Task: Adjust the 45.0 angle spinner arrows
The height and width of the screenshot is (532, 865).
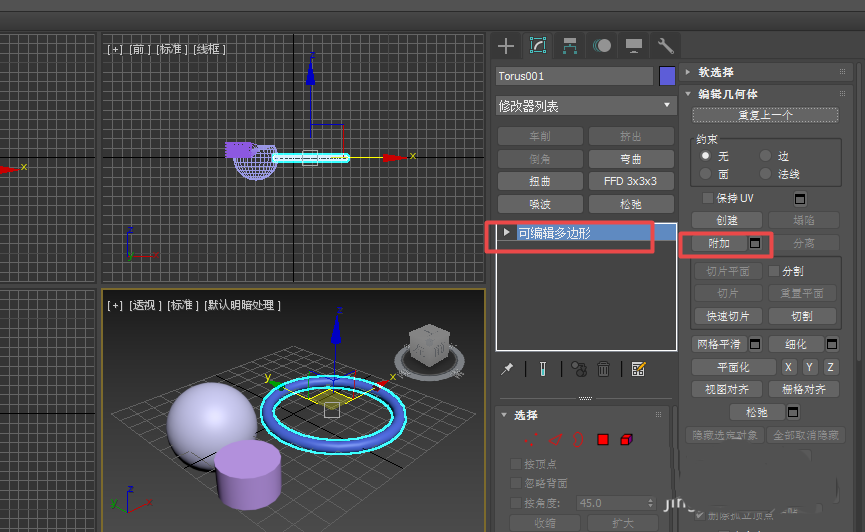Action: coord(650,503)
